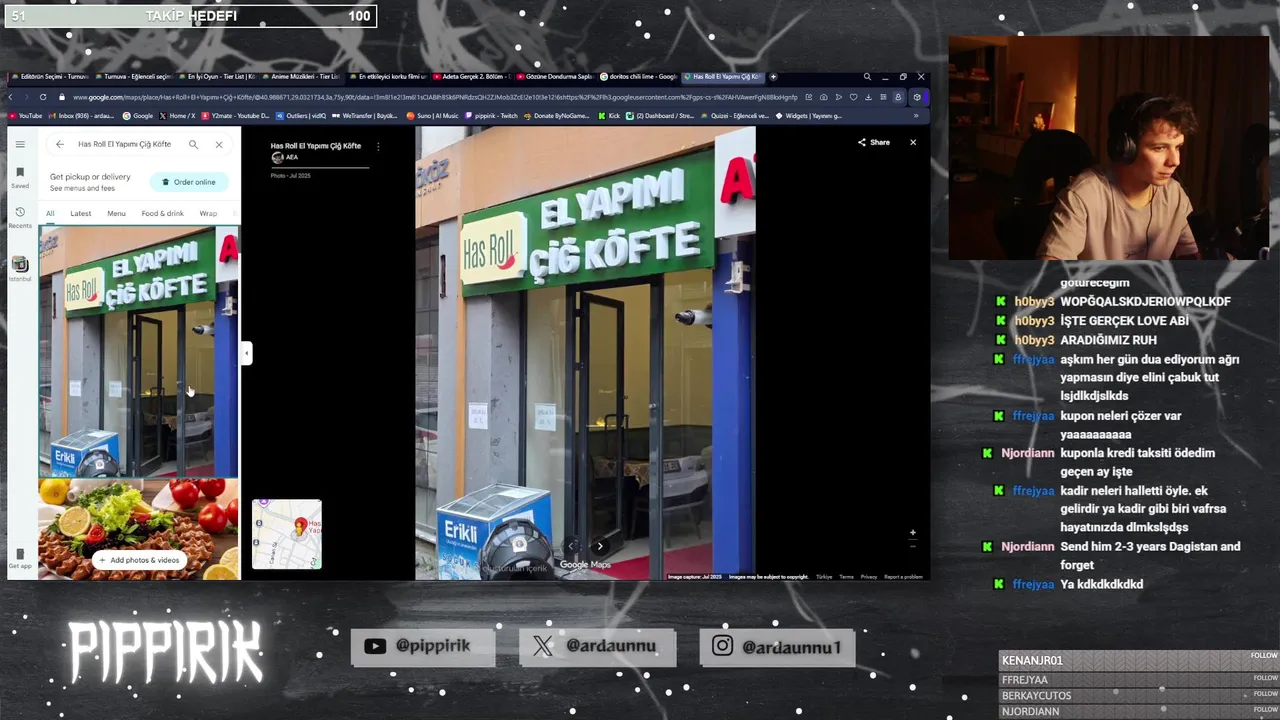Open the Home / X bookmark
The width and height of the screenshot is (1280, 720).
176,116
